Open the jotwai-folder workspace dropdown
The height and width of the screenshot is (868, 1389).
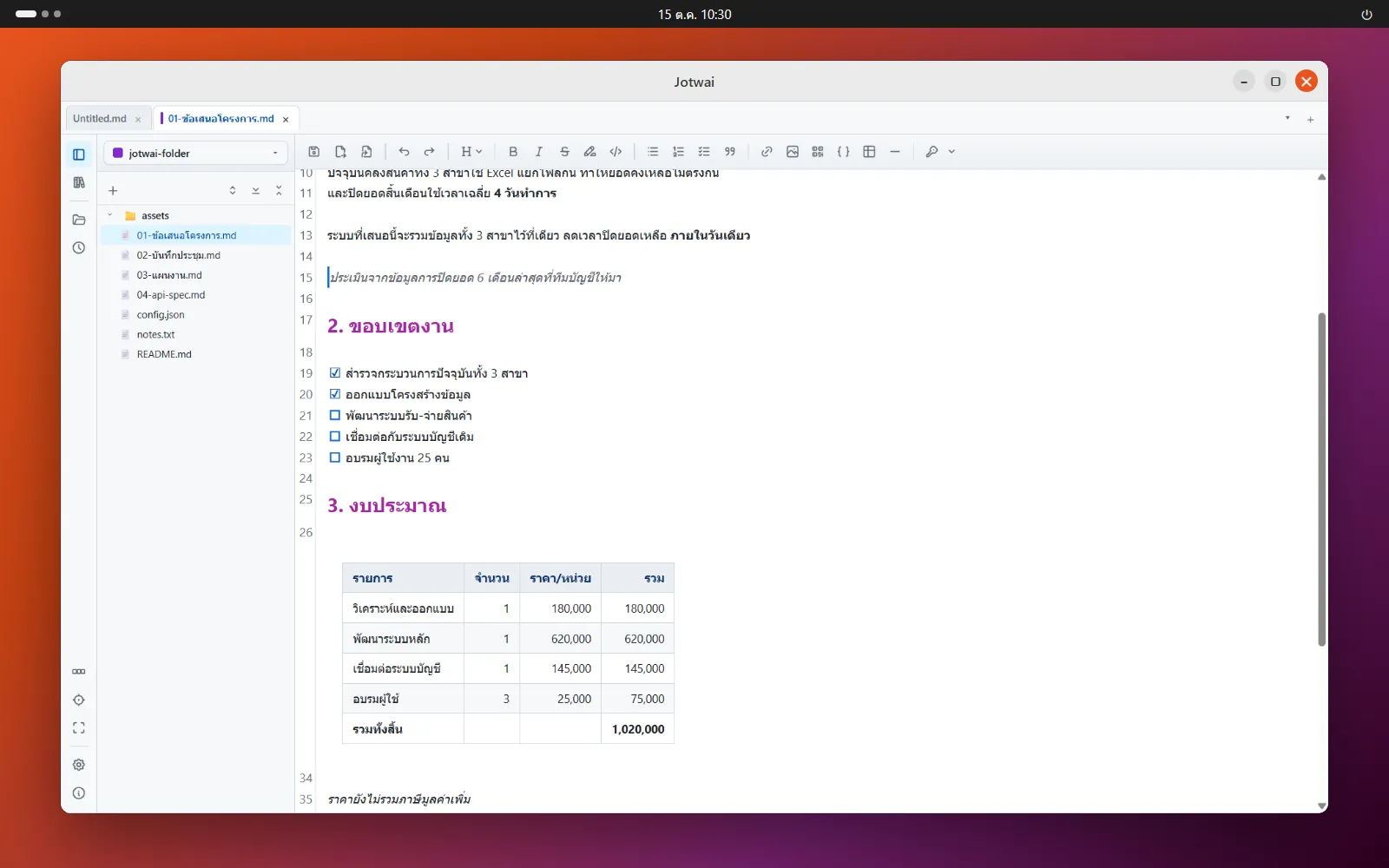coord(195,154)
